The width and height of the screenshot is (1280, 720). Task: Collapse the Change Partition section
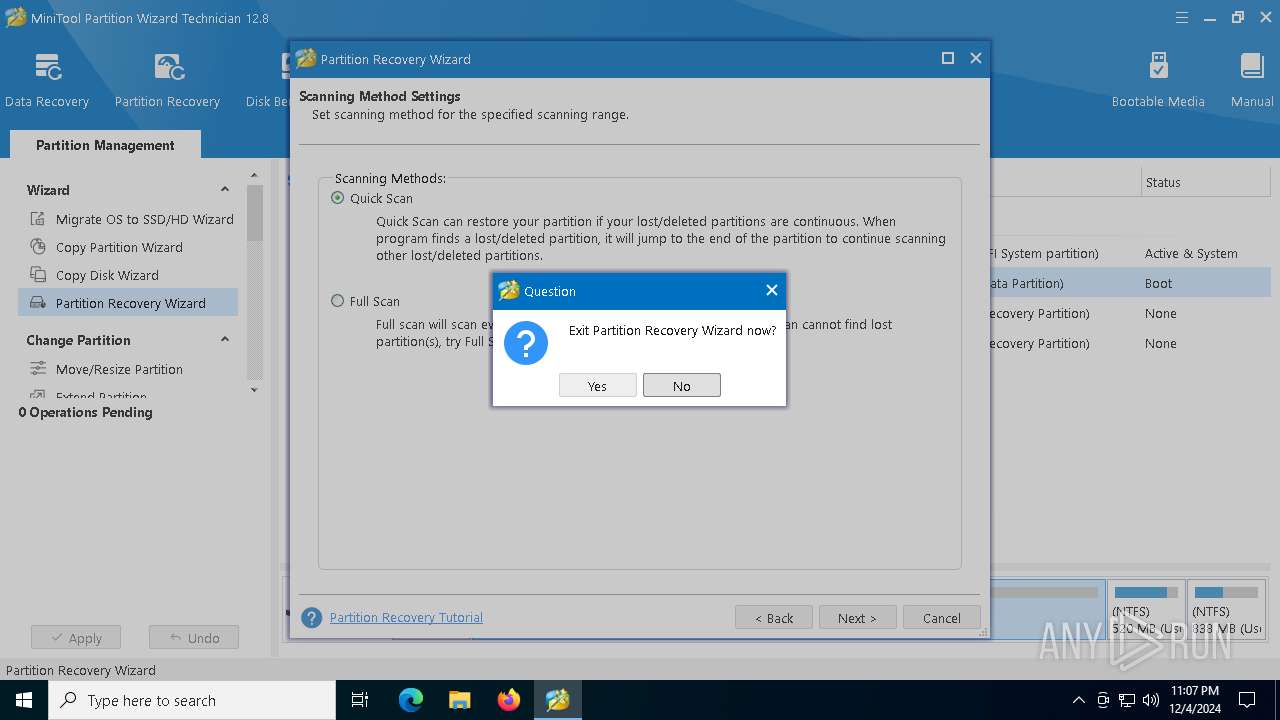[225, 340]
